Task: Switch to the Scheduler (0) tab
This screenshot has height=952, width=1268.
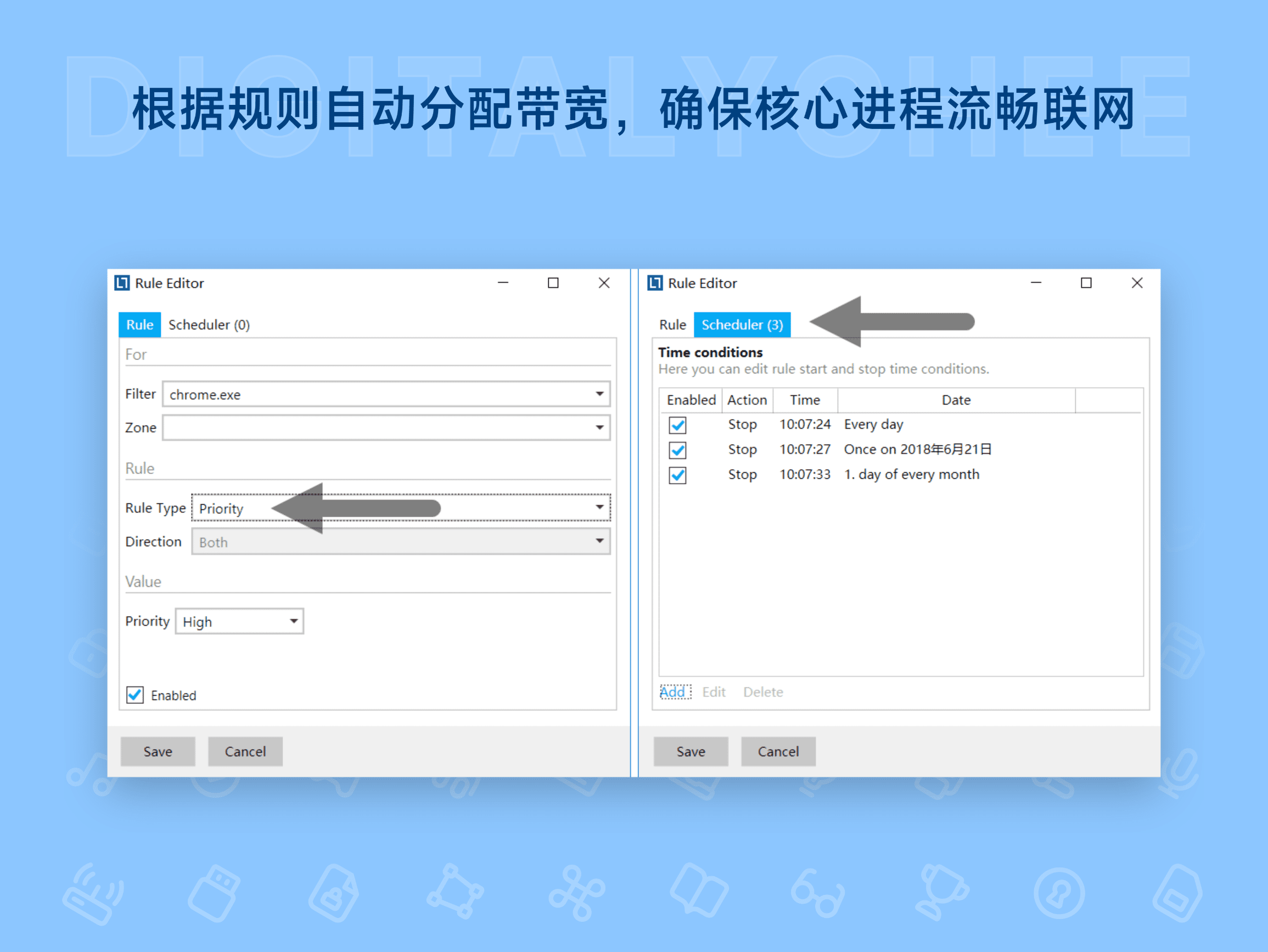Action: (209, 324)
